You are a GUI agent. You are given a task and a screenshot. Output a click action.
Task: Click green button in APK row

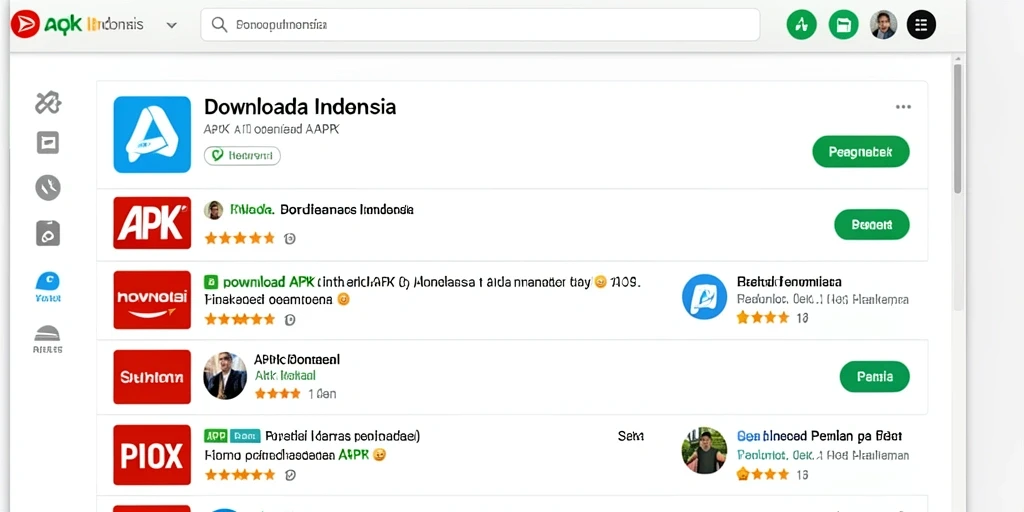[x=872, y=225]
